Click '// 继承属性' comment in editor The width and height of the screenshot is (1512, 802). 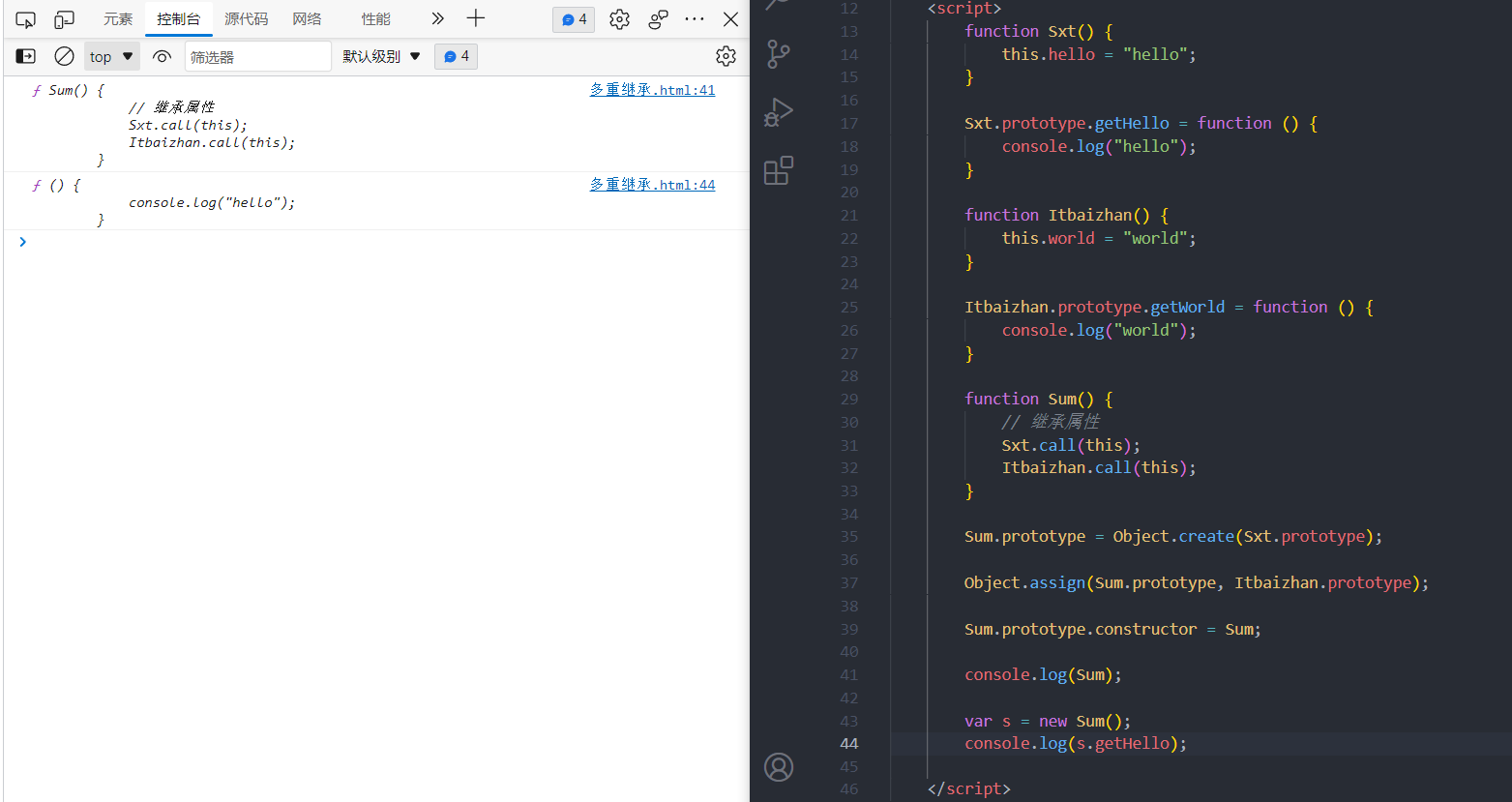click(x=1051, y=422)
